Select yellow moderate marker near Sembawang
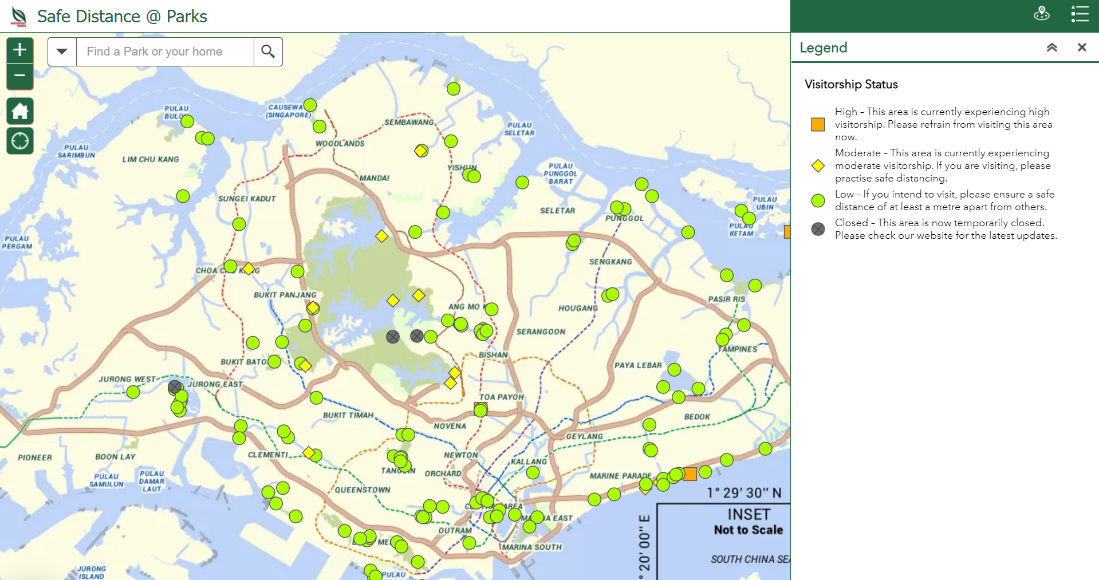This screenshot has width=1099, height=580. point(421,151)
